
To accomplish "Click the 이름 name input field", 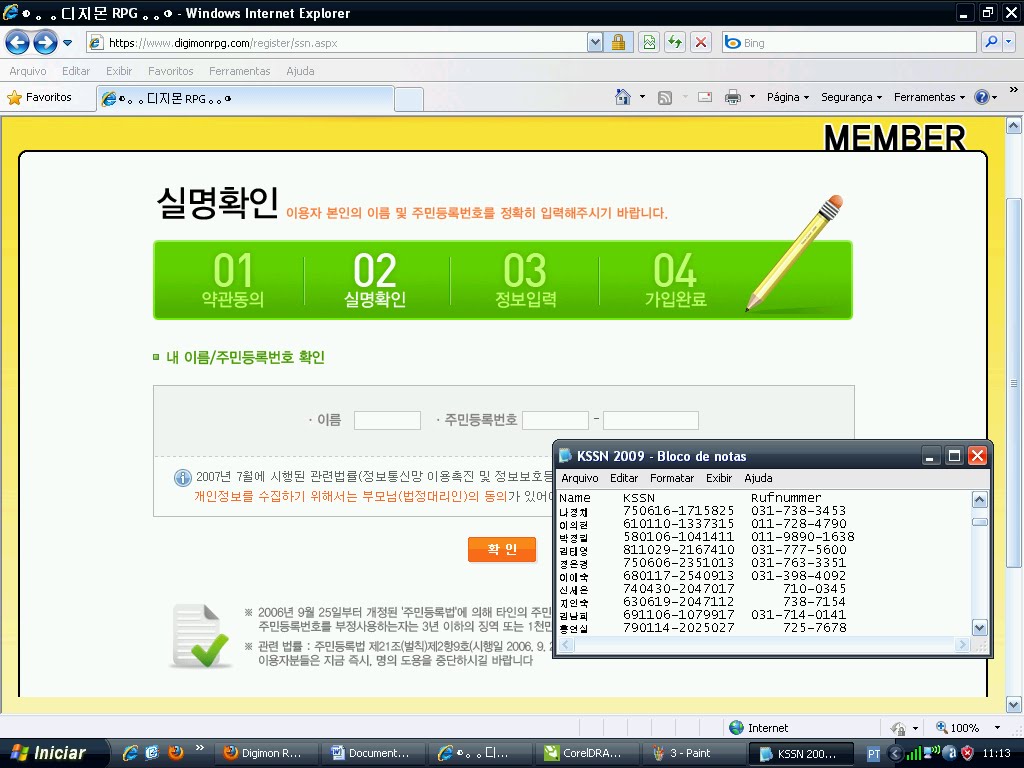I will [x=387, y=420].
